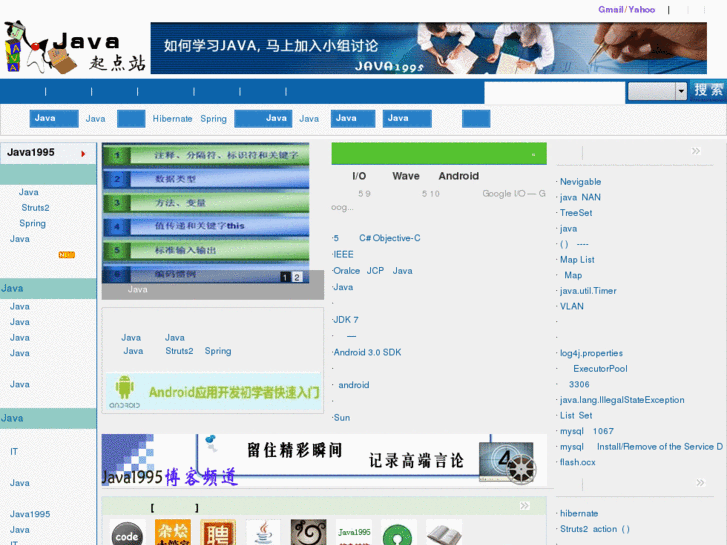Click the Java duke site logo
Image resolution: width=727 pixels, height=545 pixels.
coord(75,48)
